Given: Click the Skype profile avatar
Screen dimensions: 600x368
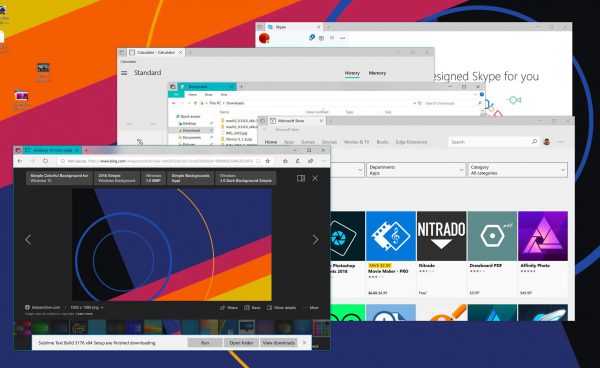Looking at the screenshot, I should pyautogui.click(x=264, y=38).
